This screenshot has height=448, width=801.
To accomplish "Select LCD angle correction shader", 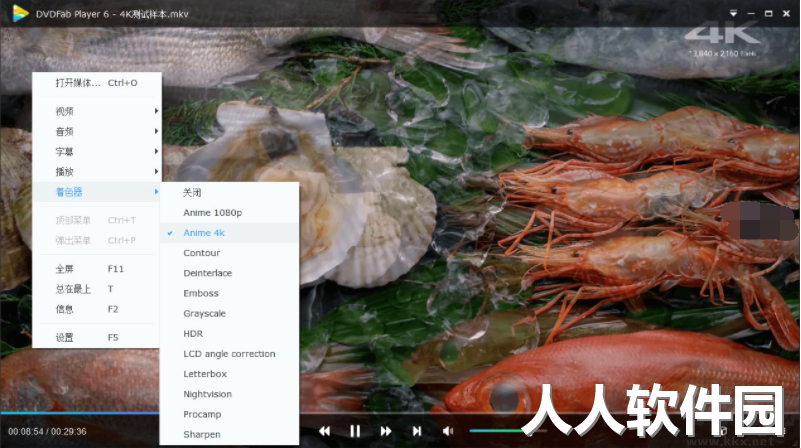I will tap(229, 354).
